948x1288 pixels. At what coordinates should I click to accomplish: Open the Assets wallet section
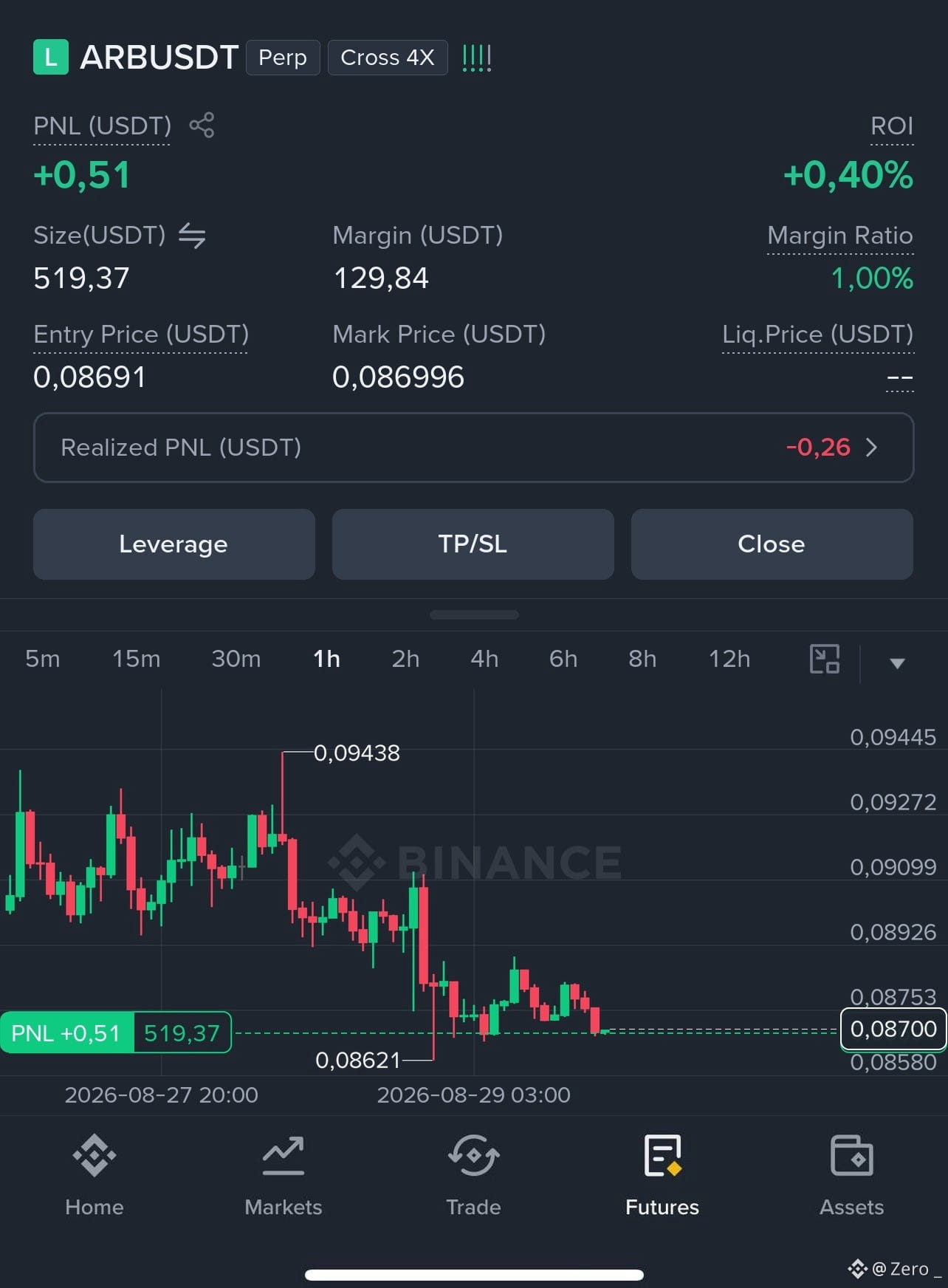(852, 1176)
